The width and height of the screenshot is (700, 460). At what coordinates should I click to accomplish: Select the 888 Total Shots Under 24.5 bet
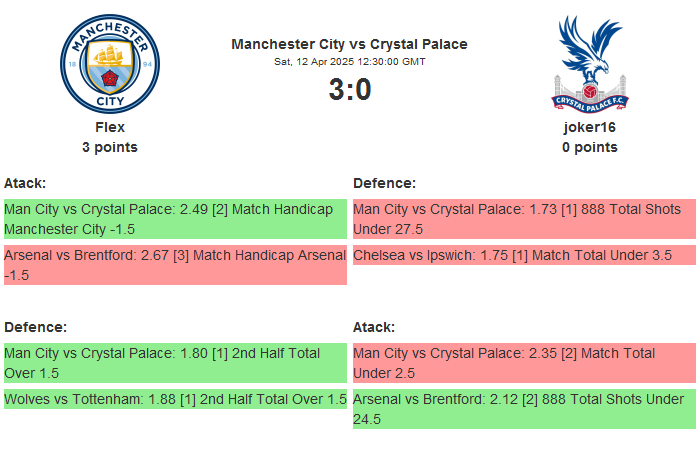(524, 409)
